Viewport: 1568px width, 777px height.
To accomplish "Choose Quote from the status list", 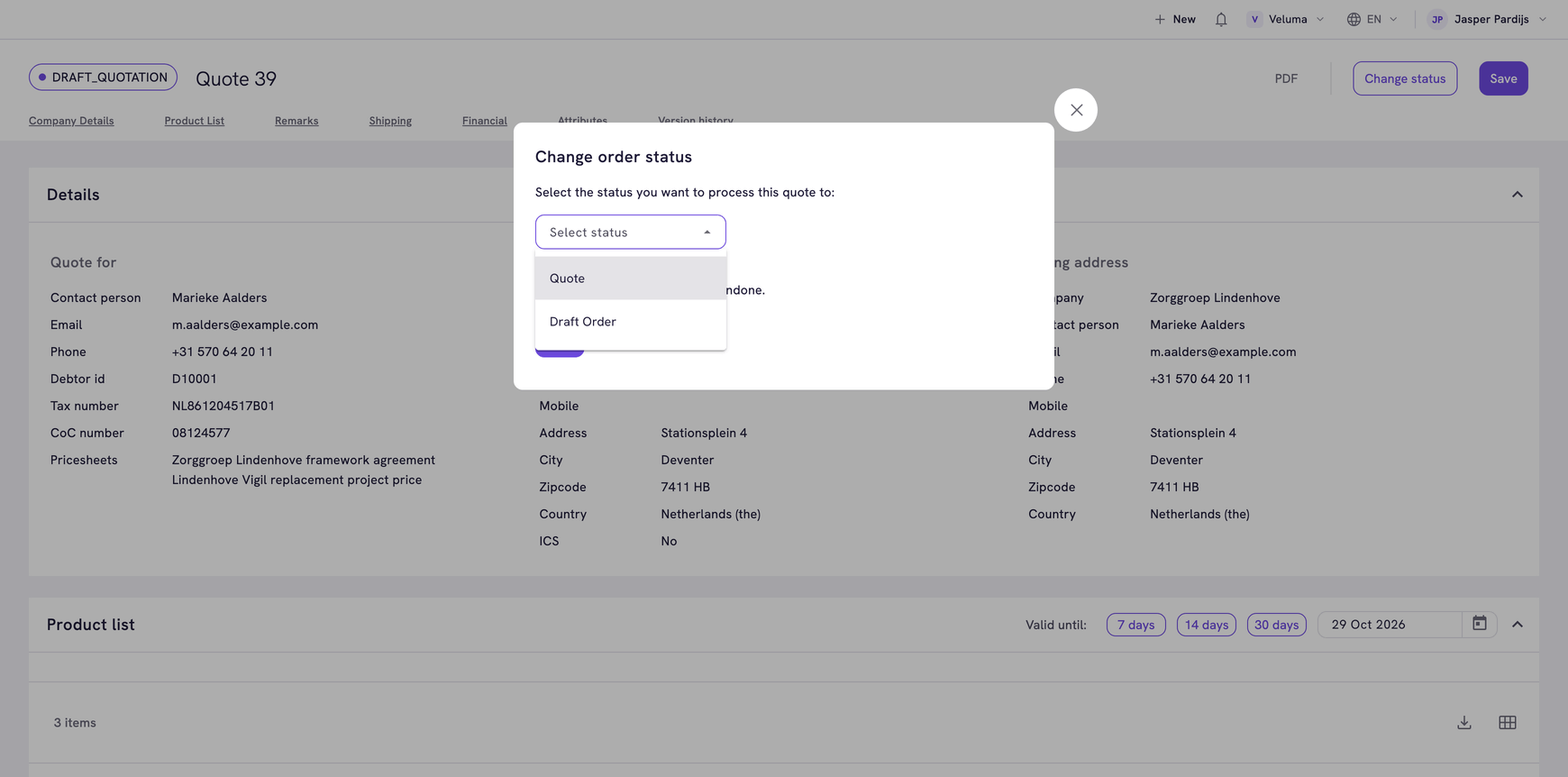I will click(631, 279).
